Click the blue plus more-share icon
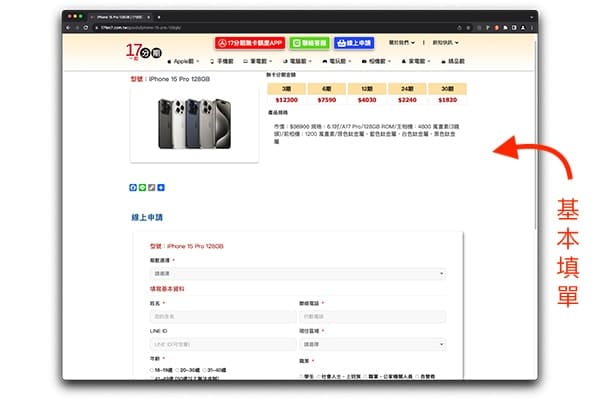Viewport: 600px width, 400px height. click(160, 188)
